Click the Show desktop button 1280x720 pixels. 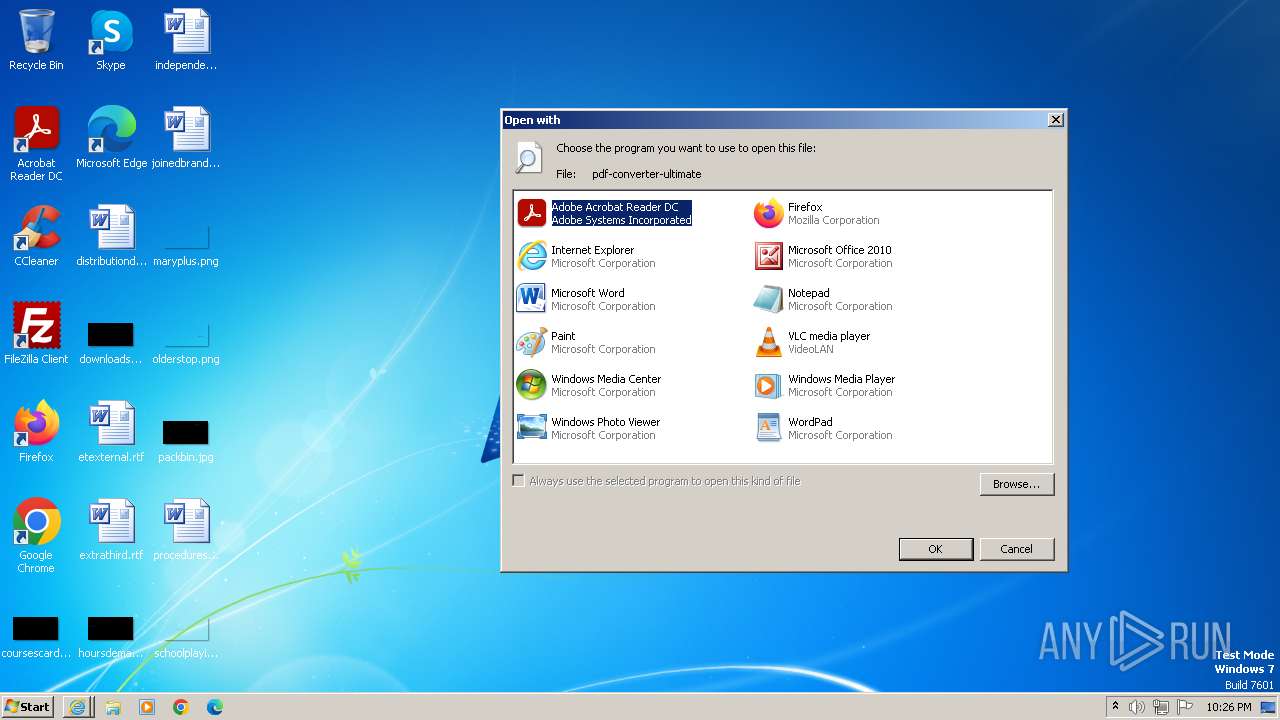pyautogui.click(x=1270, y=707)
